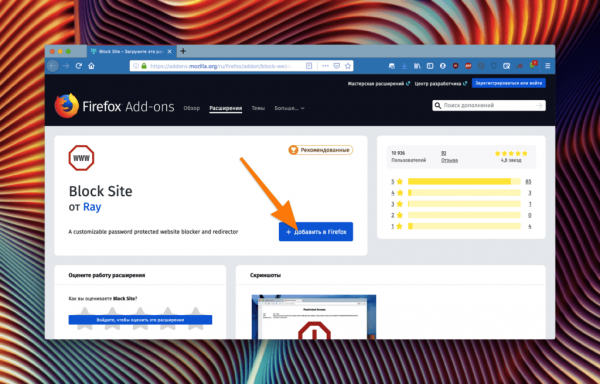Open the Темы navigation item
This screenshot has width=600, height=384.
(258, 108)
